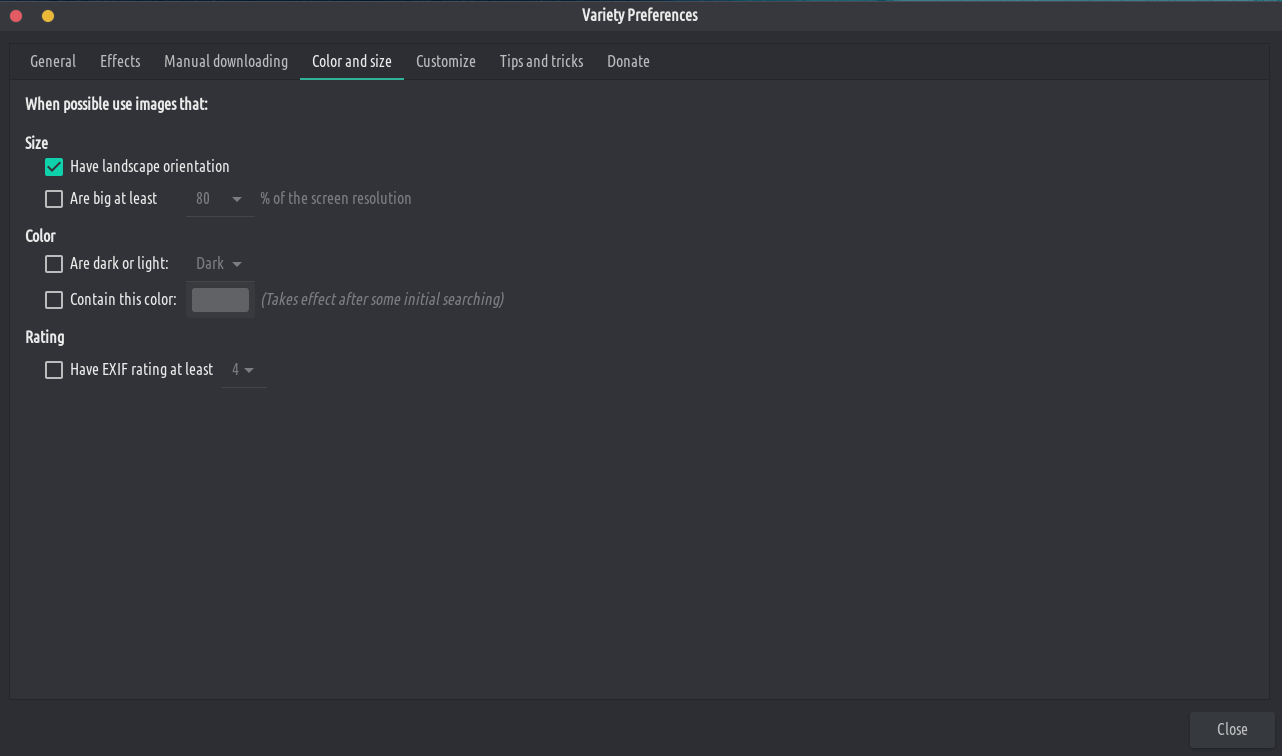Select the Color and size tab

352,61
